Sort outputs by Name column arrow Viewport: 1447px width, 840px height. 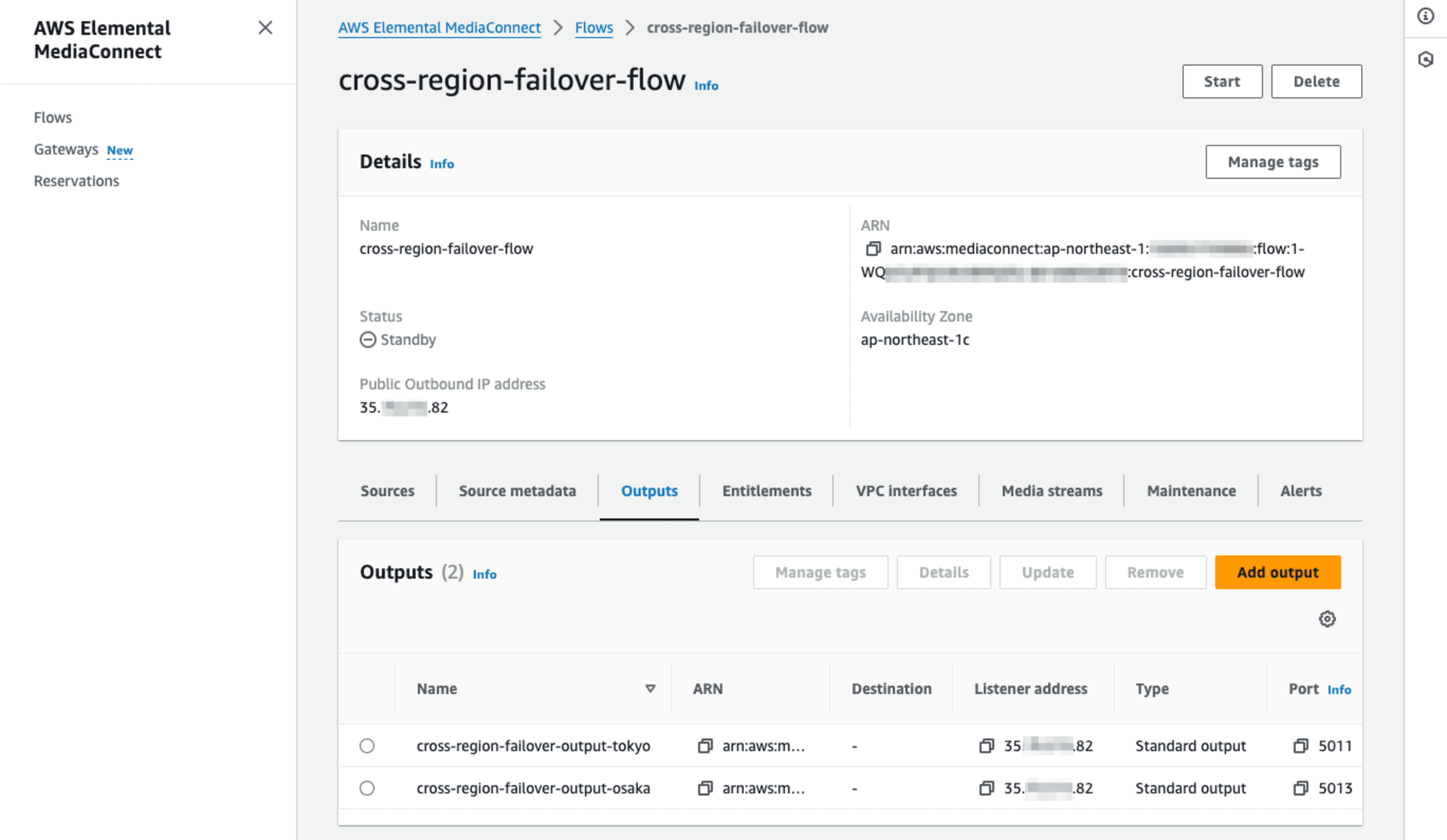[x=650, y=689]
